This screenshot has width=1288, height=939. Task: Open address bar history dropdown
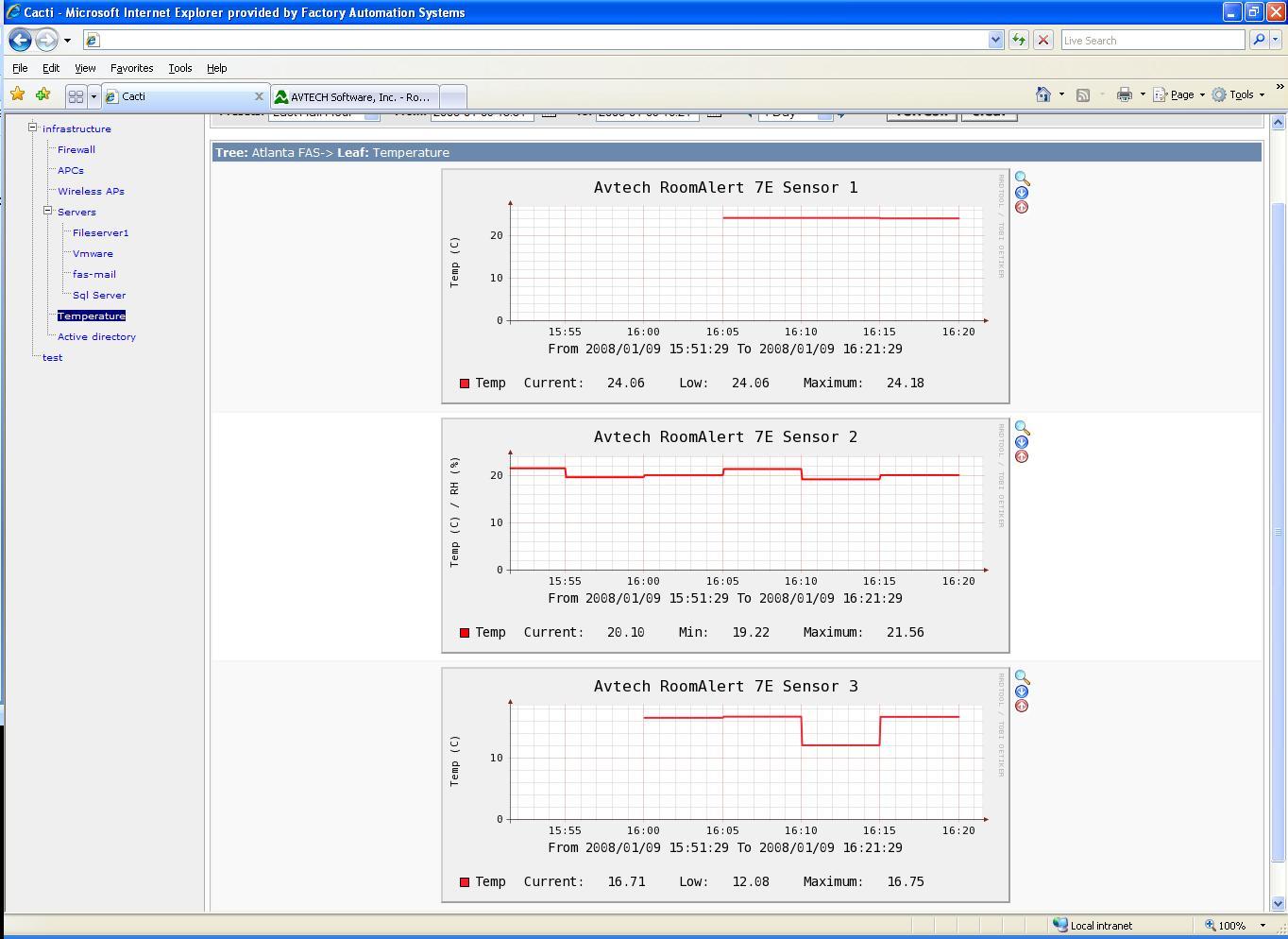[x=995, y=40]
